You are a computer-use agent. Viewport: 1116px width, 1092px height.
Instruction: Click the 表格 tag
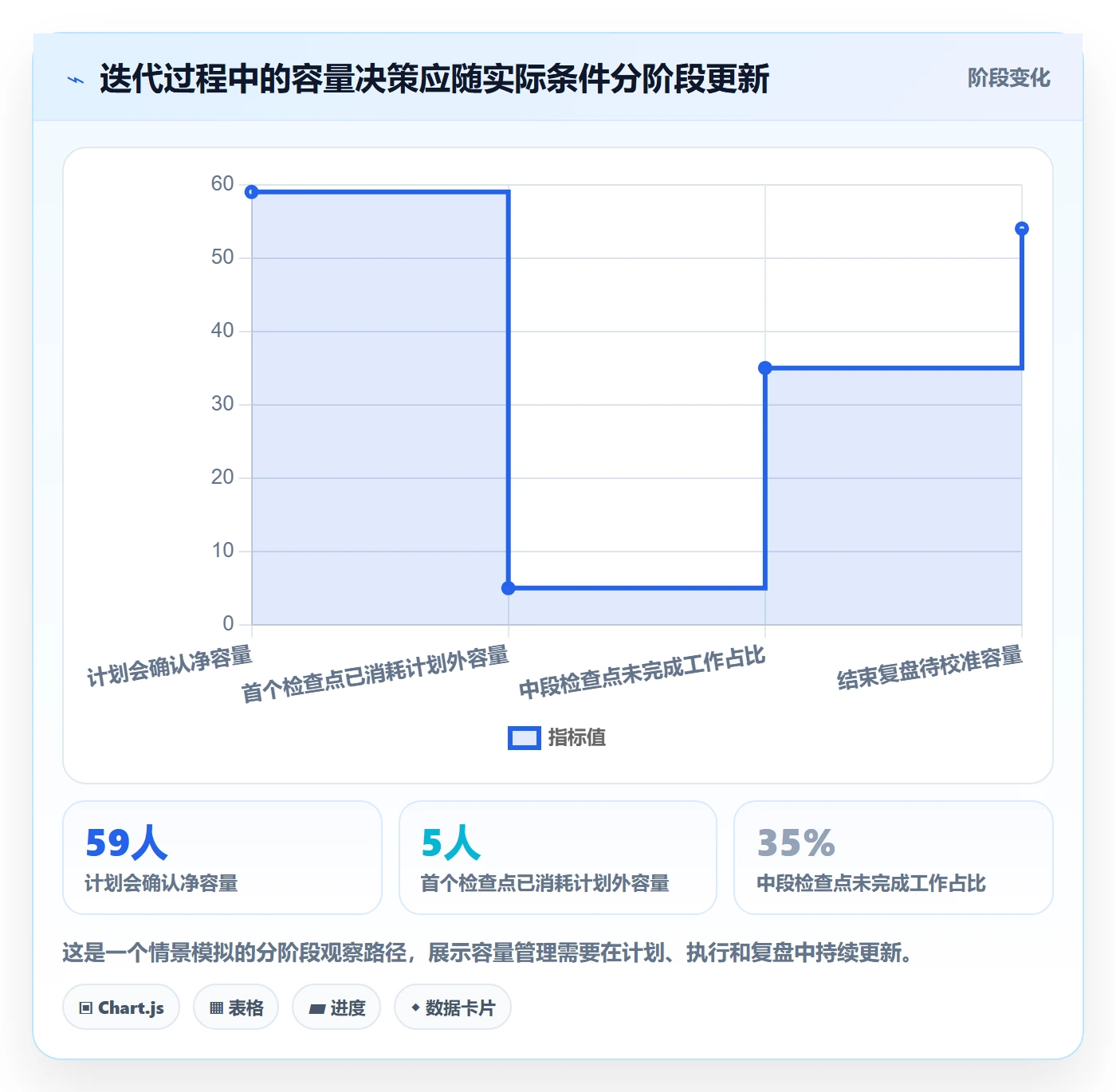click(236, 1008)
